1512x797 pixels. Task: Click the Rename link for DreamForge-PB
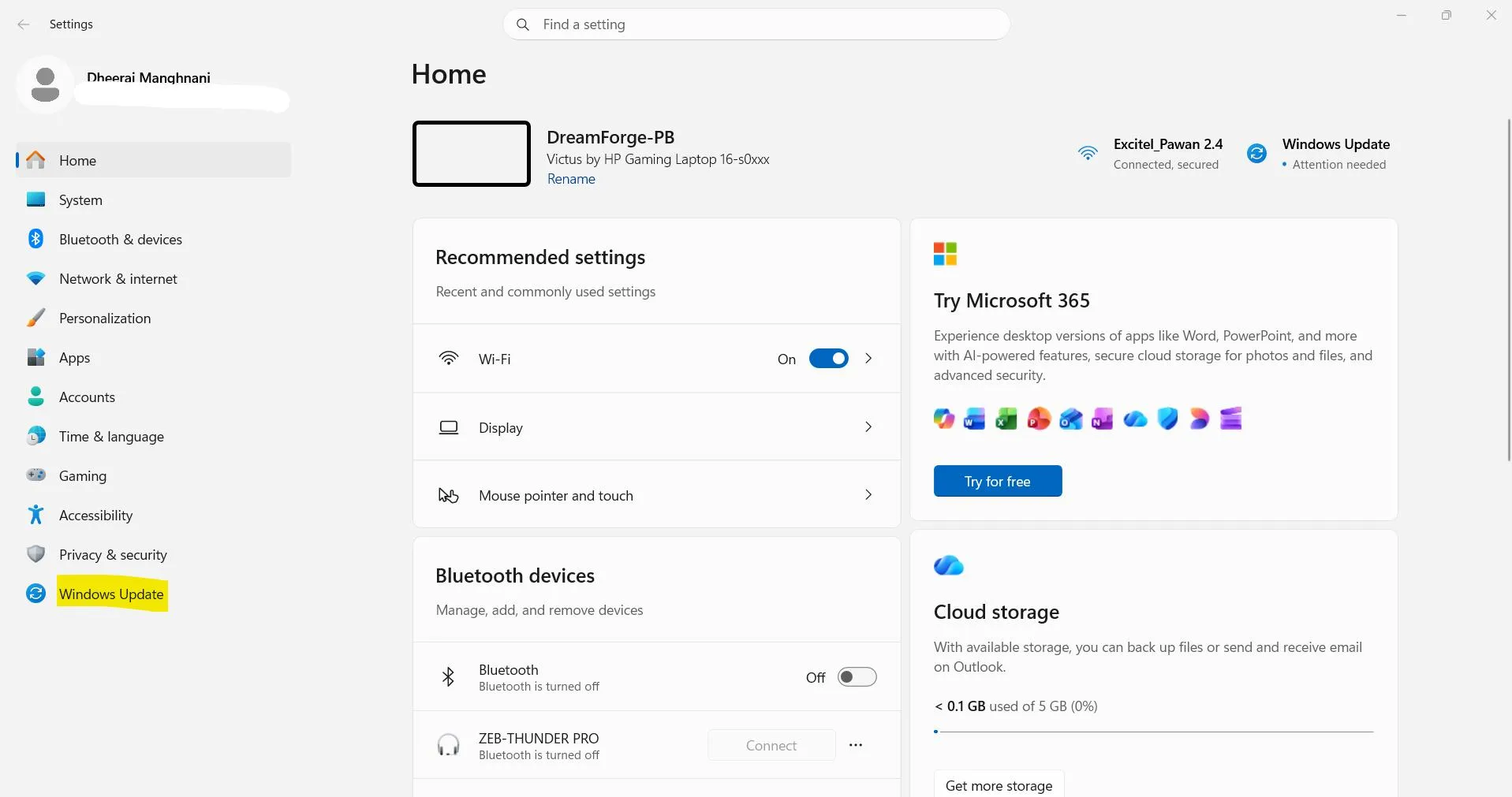pos(571,179)
